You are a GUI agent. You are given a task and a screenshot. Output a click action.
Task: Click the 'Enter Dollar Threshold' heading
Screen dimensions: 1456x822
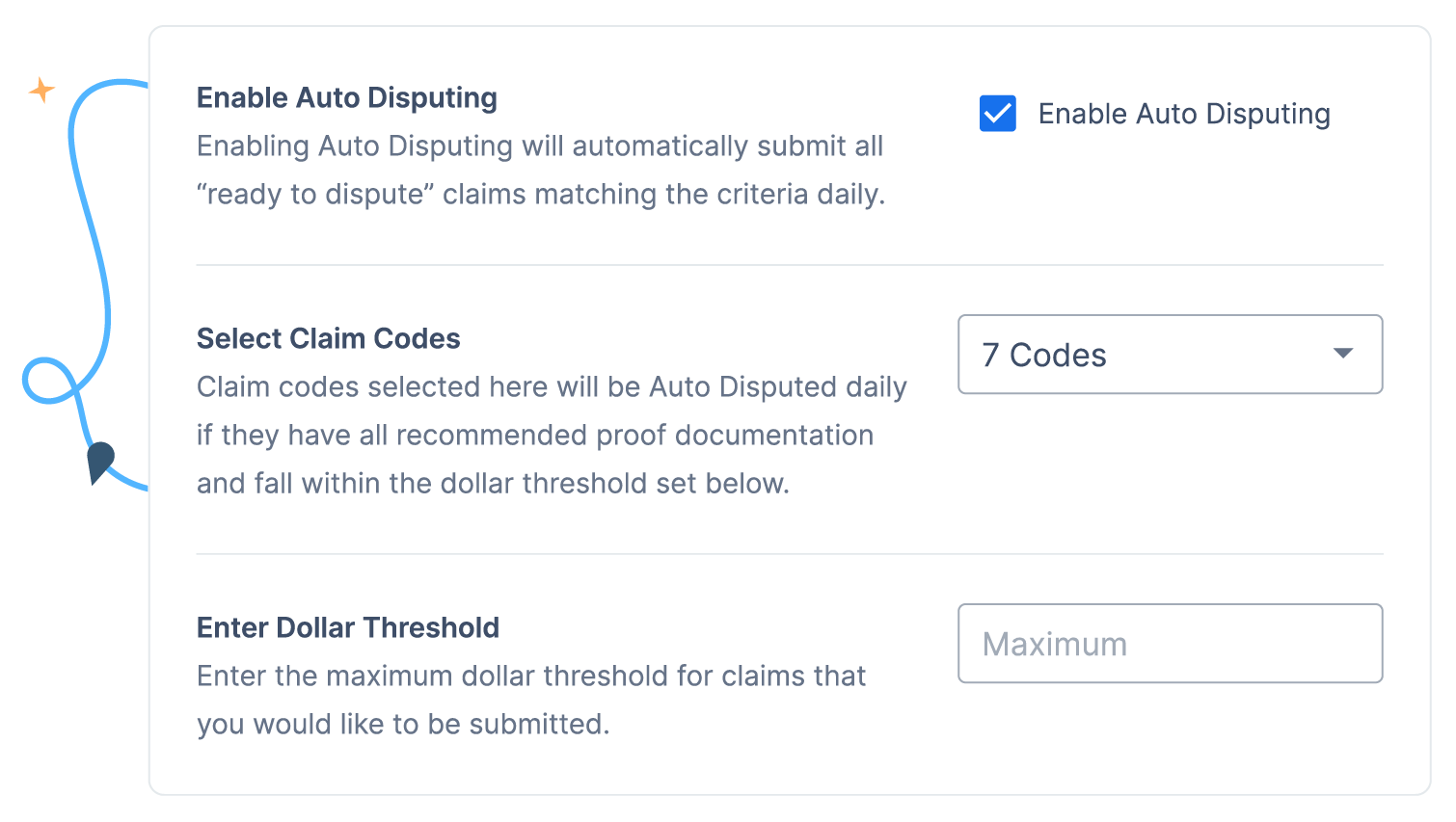(348, 627)
